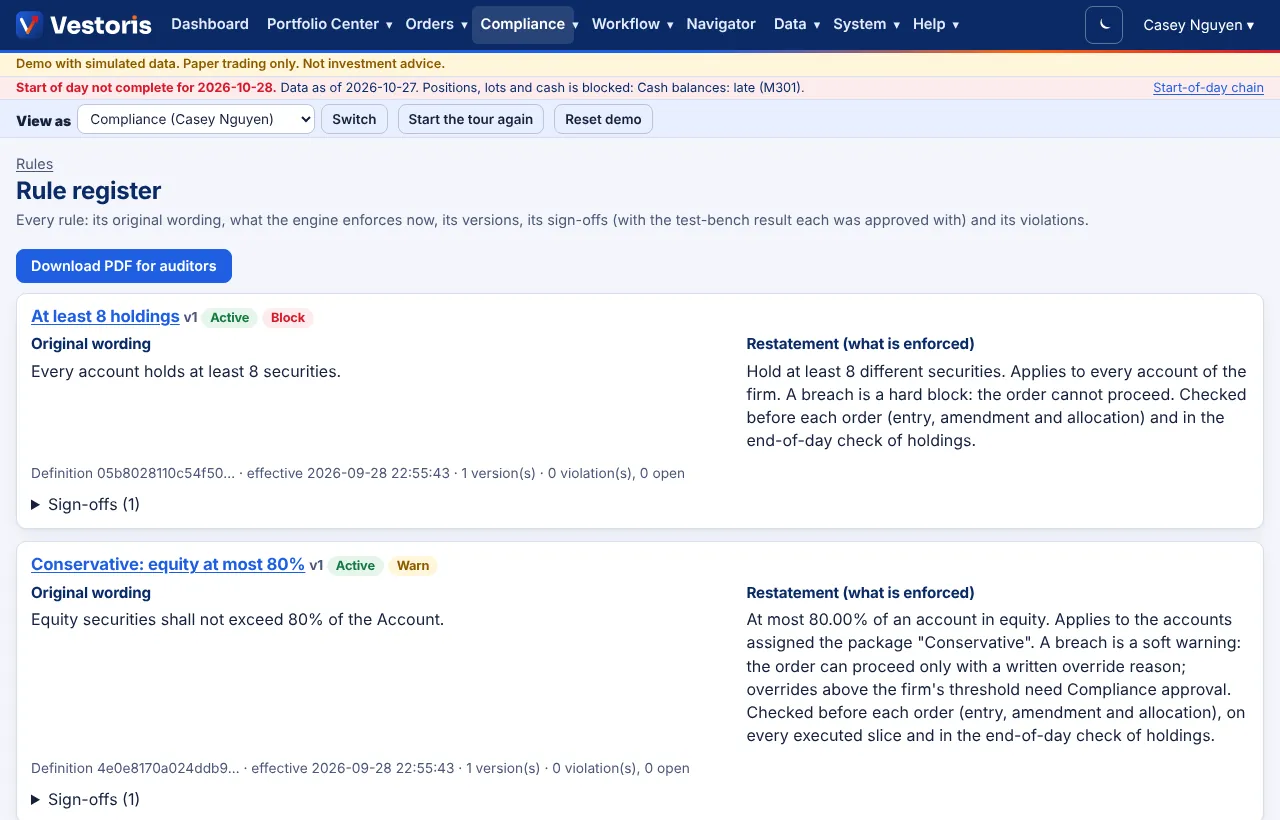Click the Switch button
The width and height of the screenshot is (1280, 820).
click(354, 119)
